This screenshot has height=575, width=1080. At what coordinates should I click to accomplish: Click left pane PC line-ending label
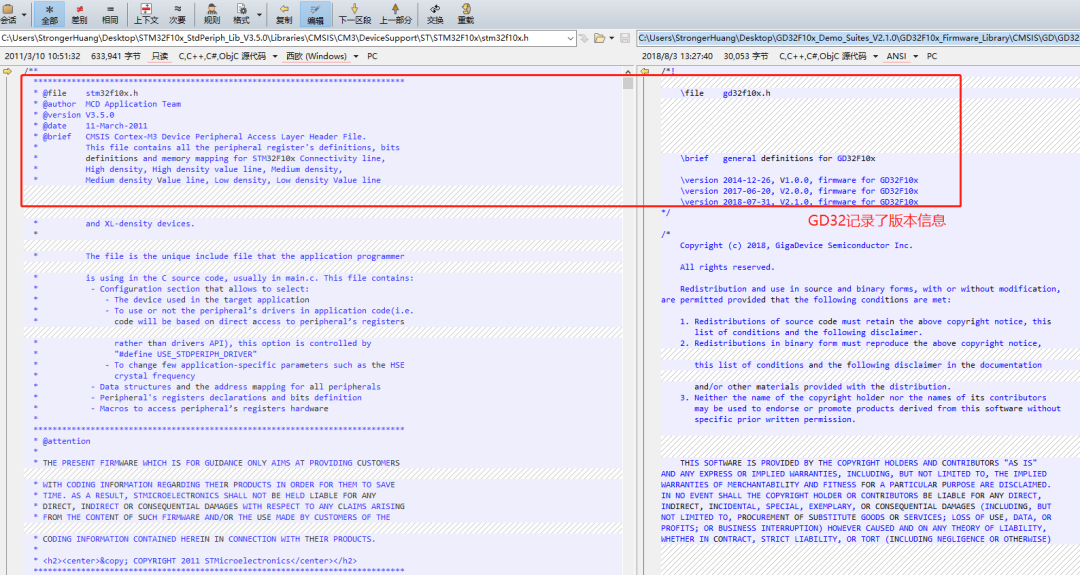click(372, 56)
